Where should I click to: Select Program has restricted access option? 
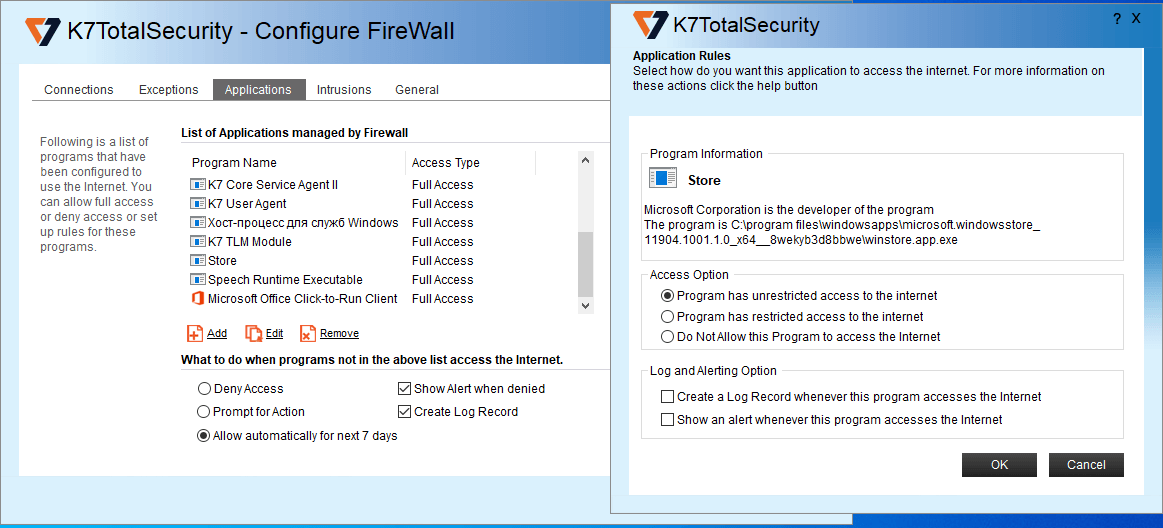click(x=668, y=317)
